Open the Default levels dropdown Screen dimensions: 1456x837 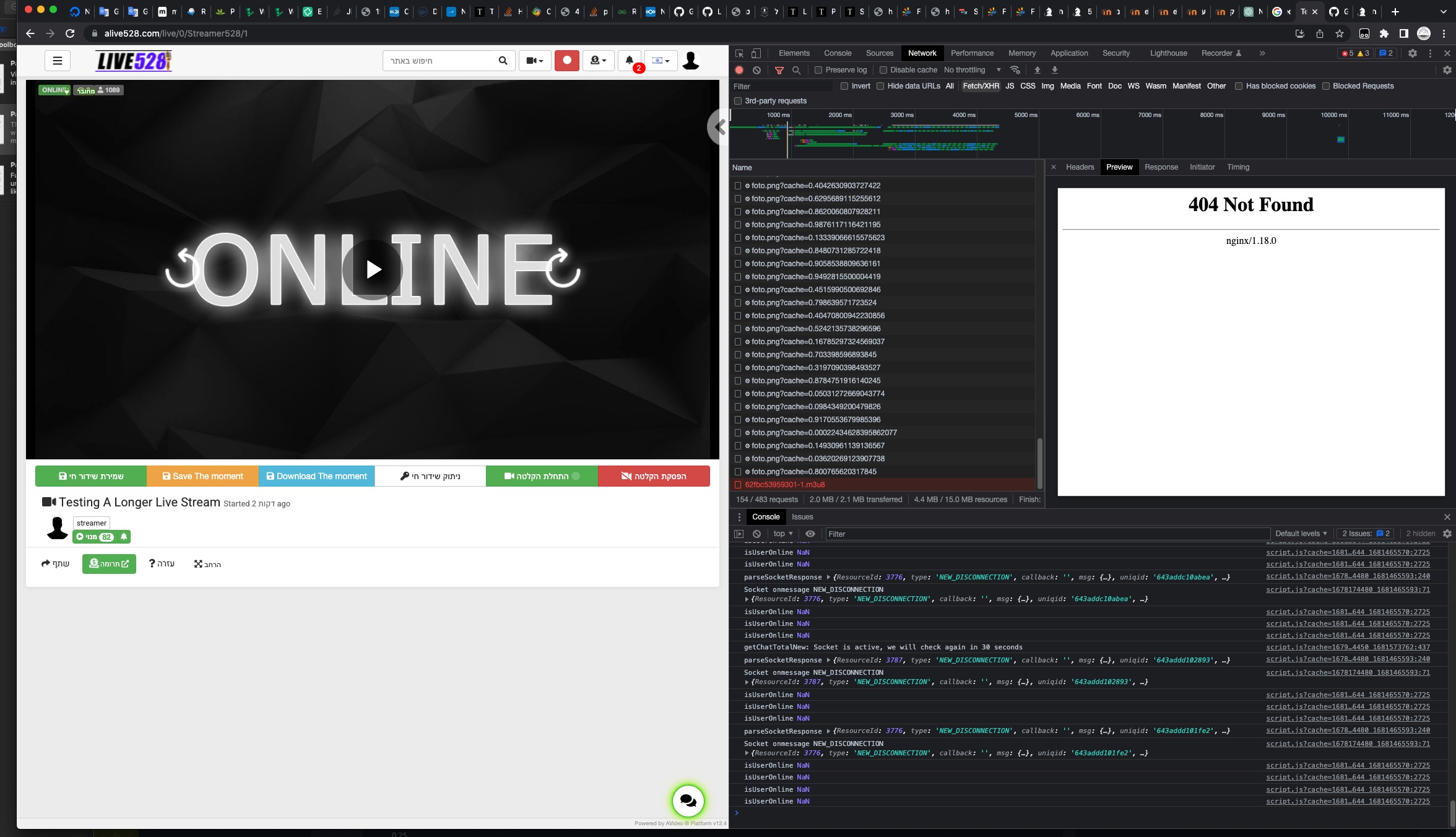(1301, 534)
